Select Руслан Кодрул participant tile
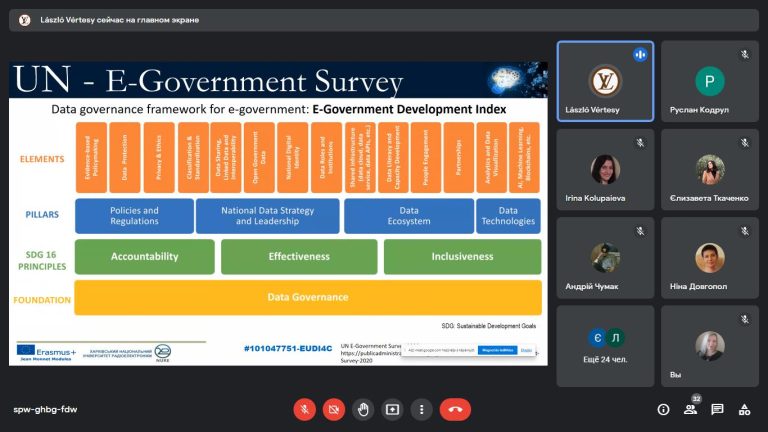768x432 pixels. click(710, 81)
